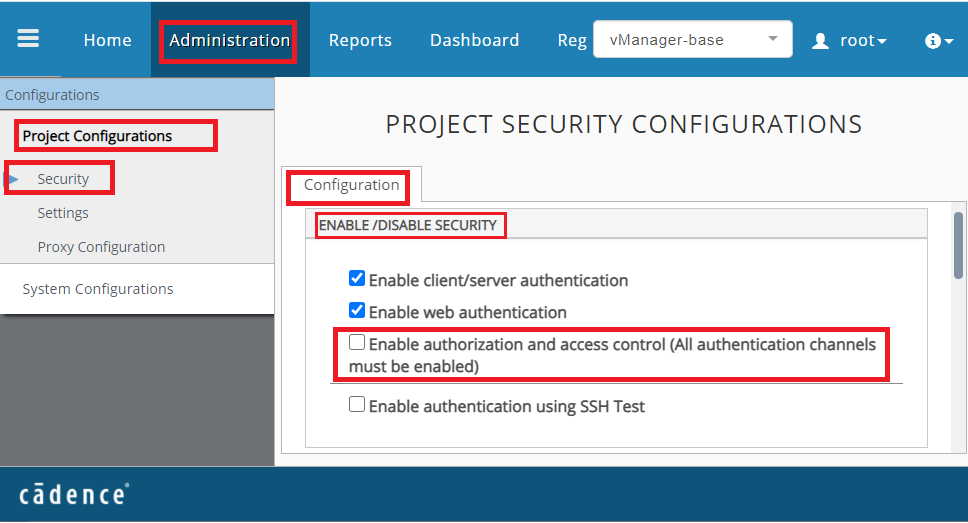
Task: Expand System Configurations section
Action: point(98,289)
